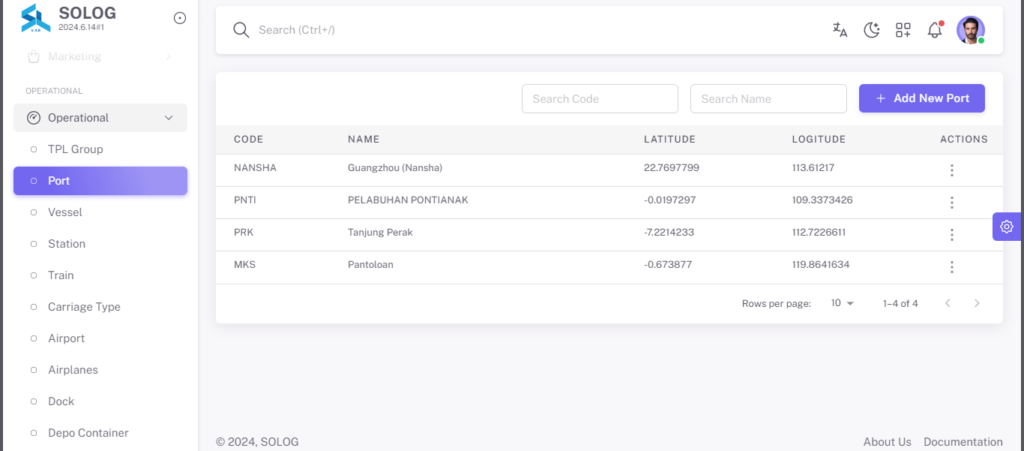Open the settings gear customizer tab
Viewport: 1024px width, 451px height.
click(1006, 226)
